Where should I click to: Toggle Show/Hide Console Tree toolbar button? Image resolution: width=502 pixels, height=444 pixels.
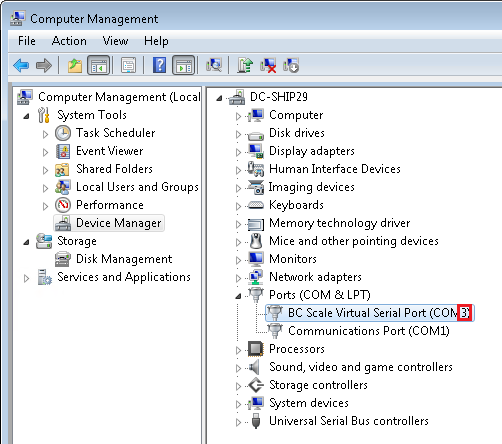pos(98,65)
